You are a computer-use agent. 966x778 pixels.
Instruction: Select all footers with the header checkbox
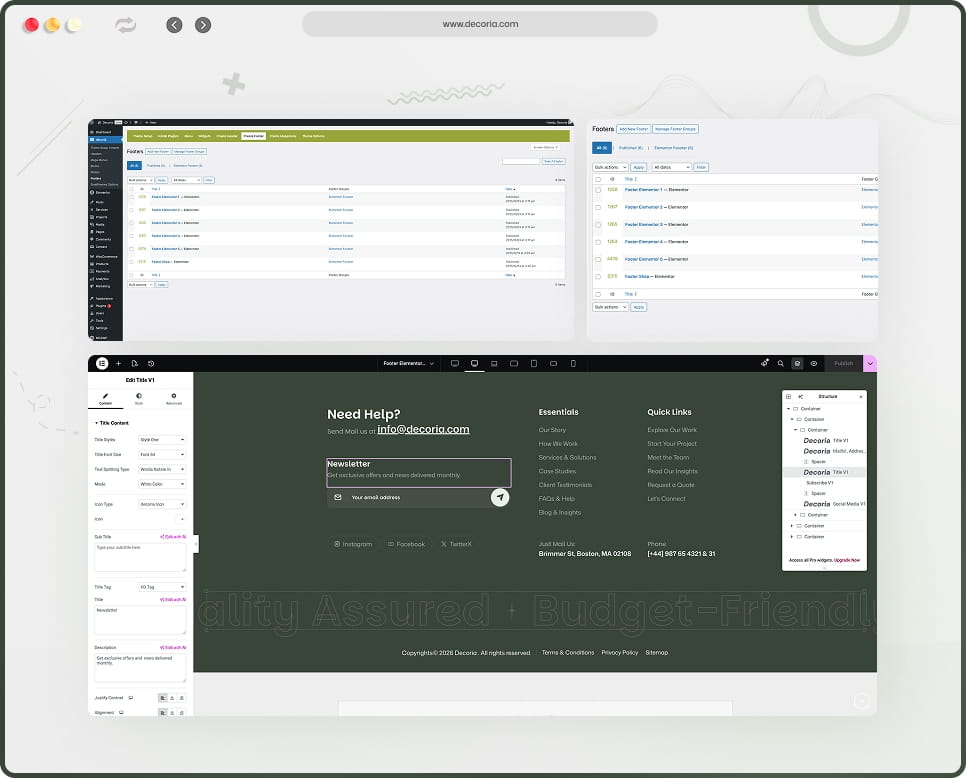coord(598,179)
